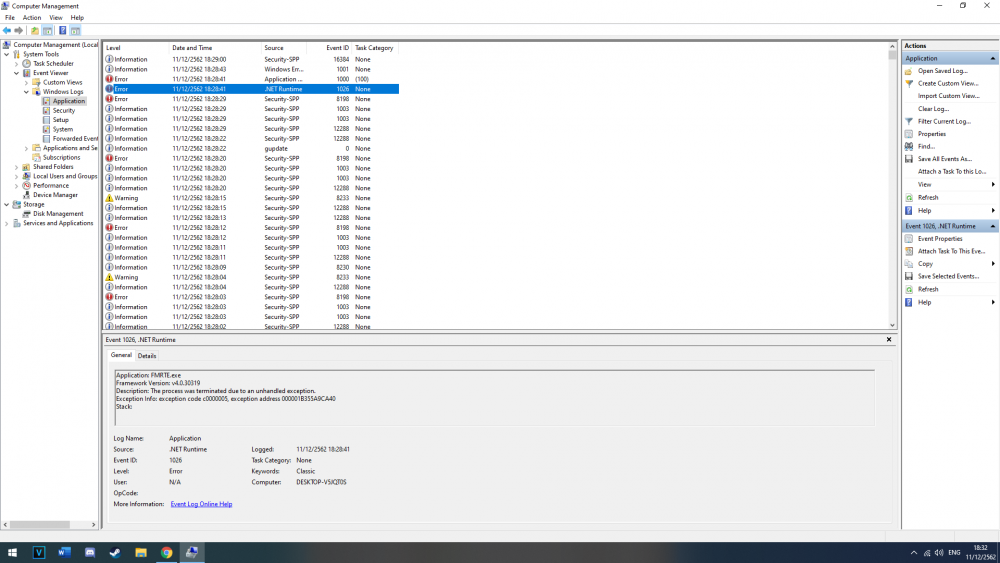Collapse the Application actions section

point(993,59)
